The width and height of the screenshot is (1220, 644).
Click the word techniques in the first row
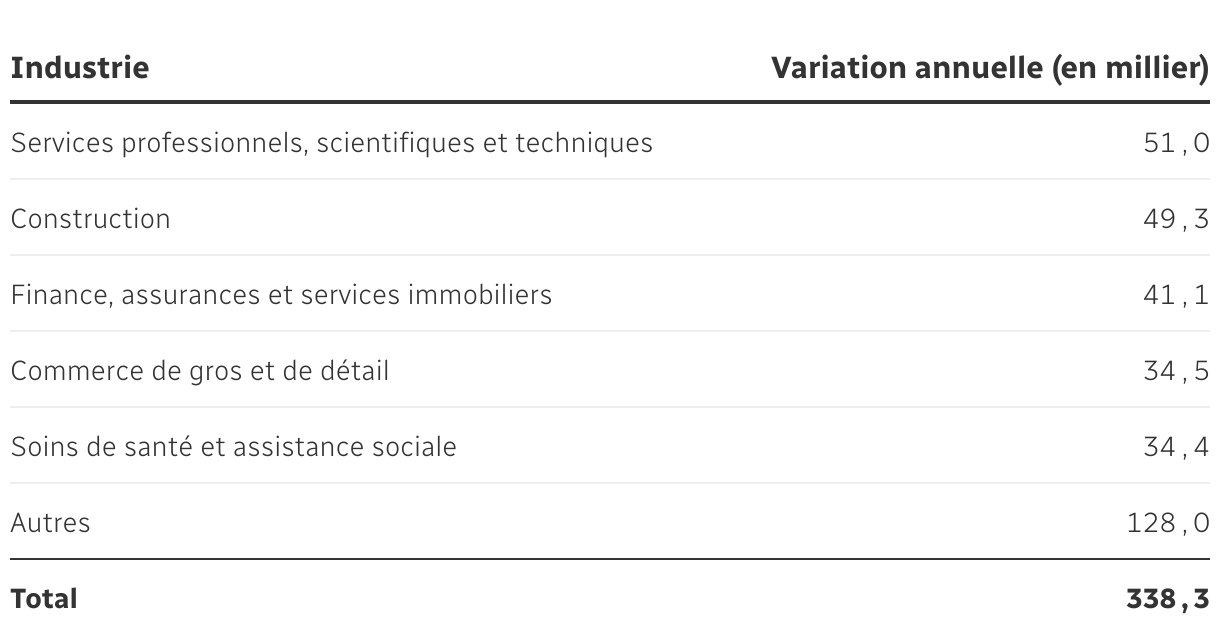pos(583,143)
